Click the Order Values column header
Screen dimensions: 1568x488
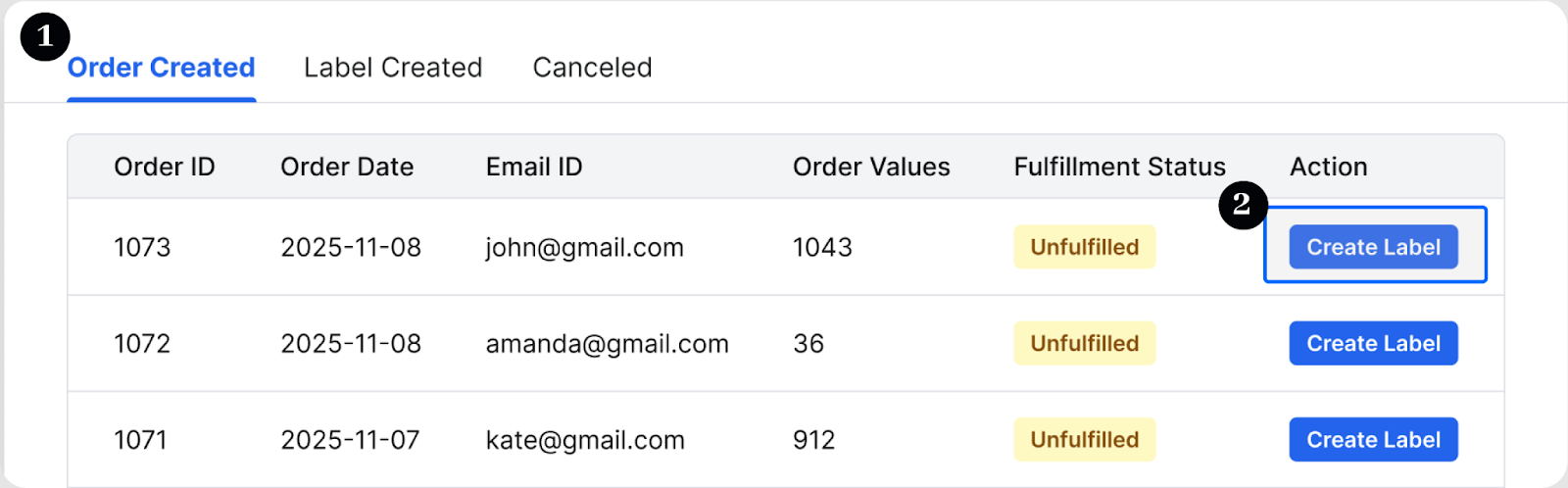click(871, 167)
